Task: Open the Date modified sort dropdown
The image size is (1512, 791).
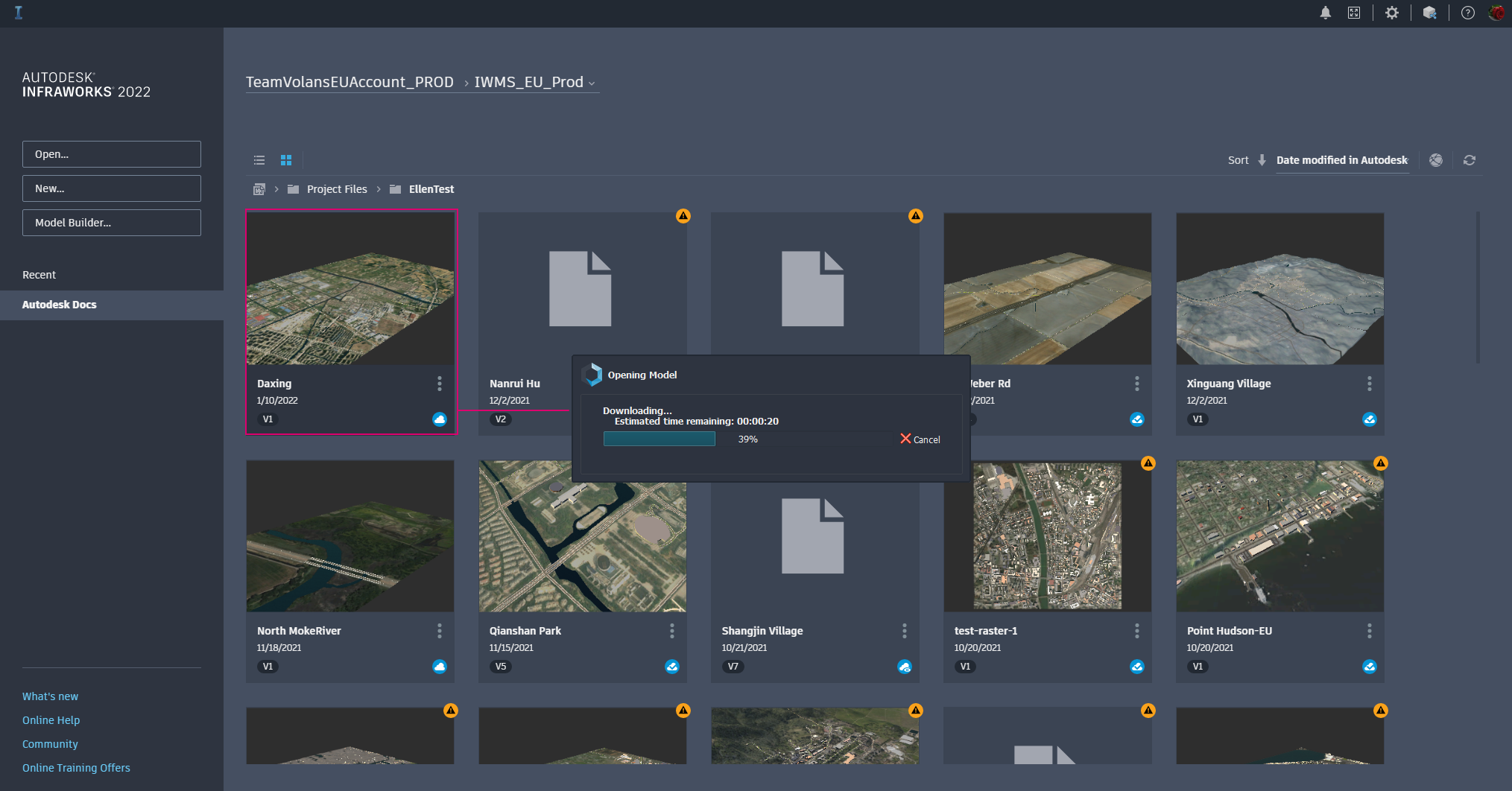Action: (x=1341, y=160)
